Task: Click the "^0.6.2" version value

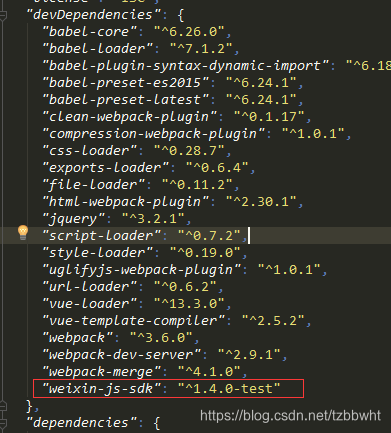Action: point(186,287)
